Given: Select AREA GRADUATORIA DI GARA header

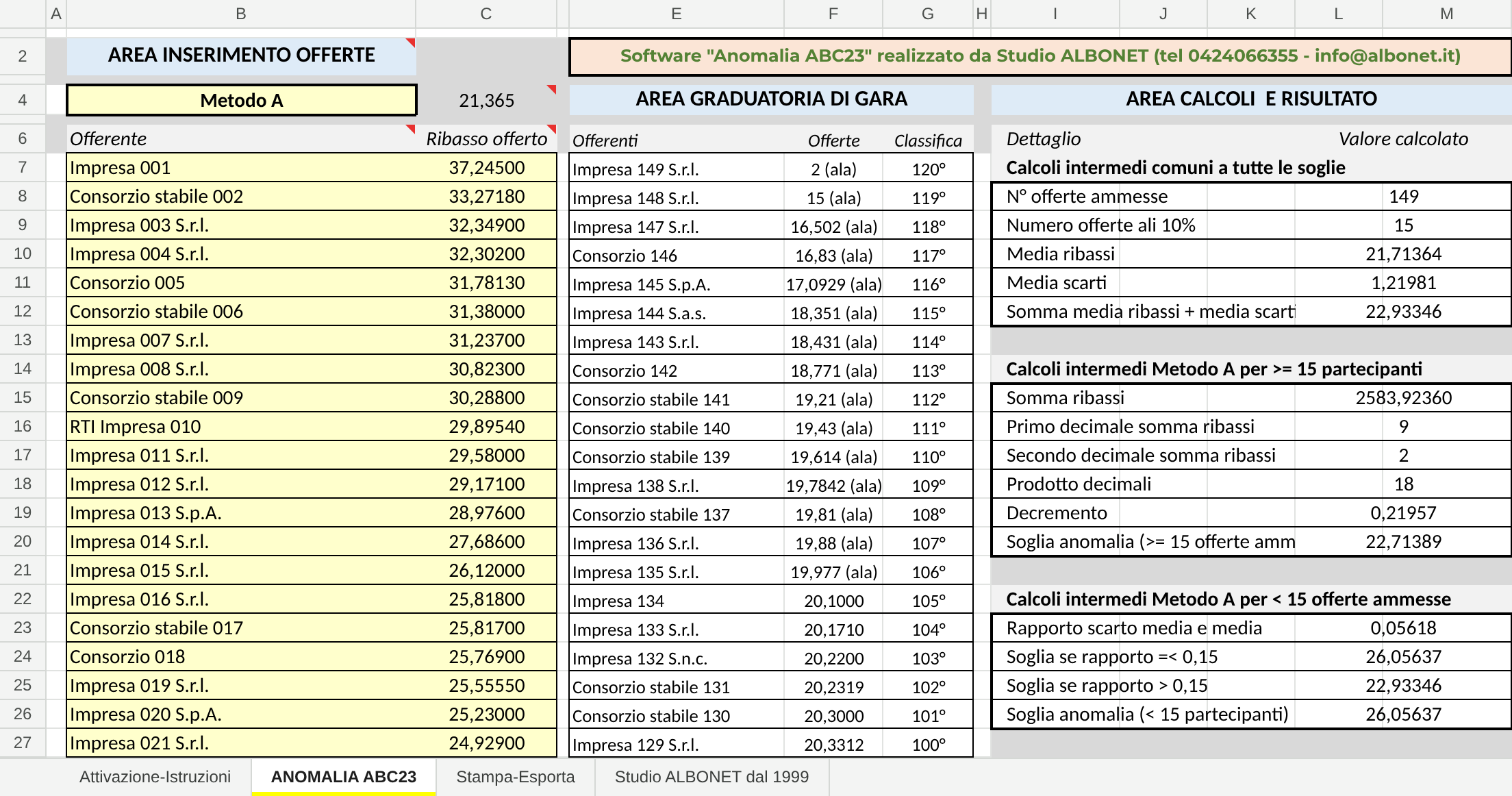Looking at the screenshot, I should tap(771, 99).
